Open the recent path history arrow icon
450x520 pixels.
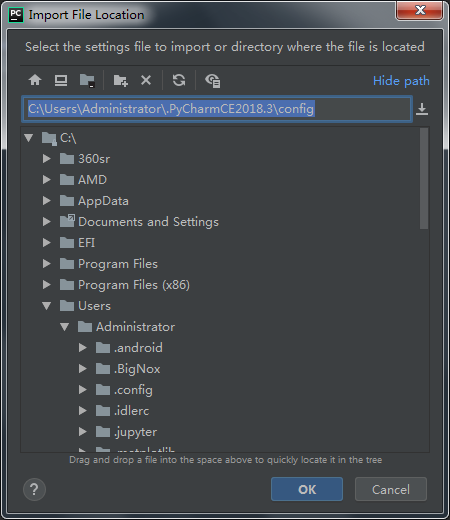422,109
